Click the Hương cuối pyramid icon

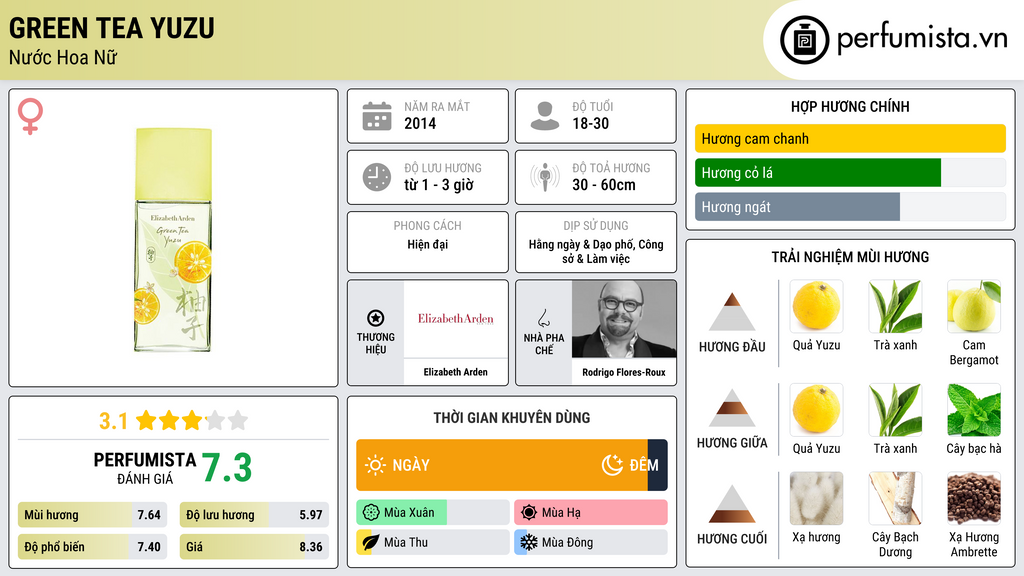tap(732, 504)
